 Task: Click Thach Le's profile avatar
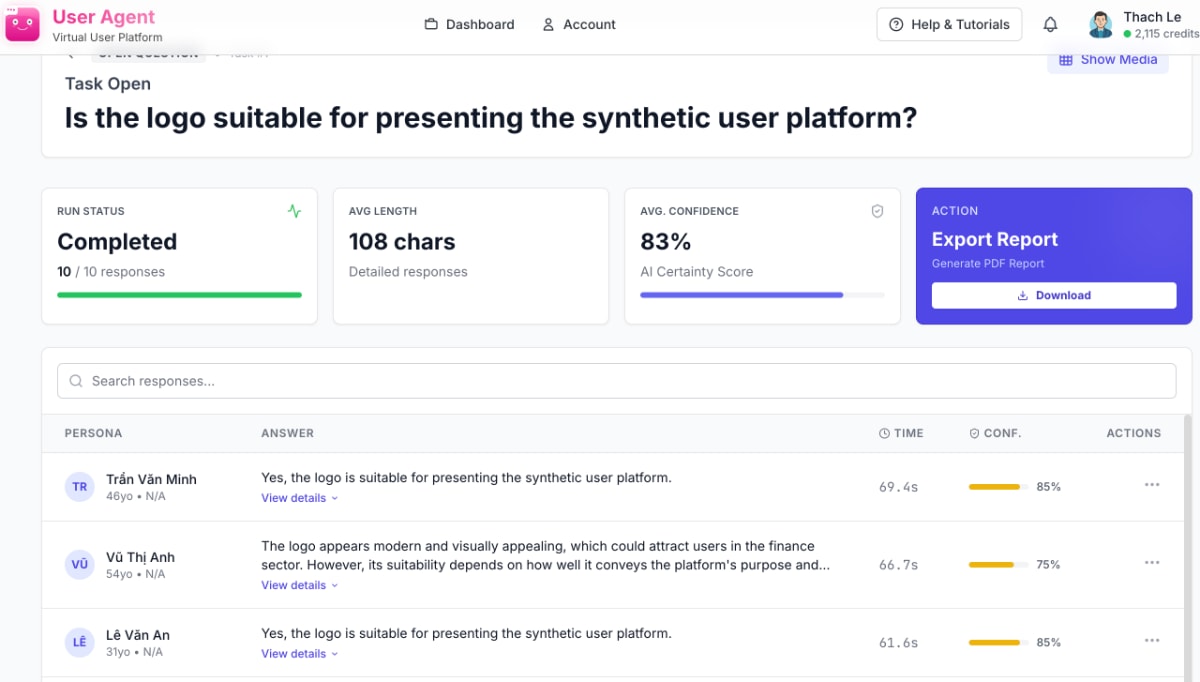1100,24
